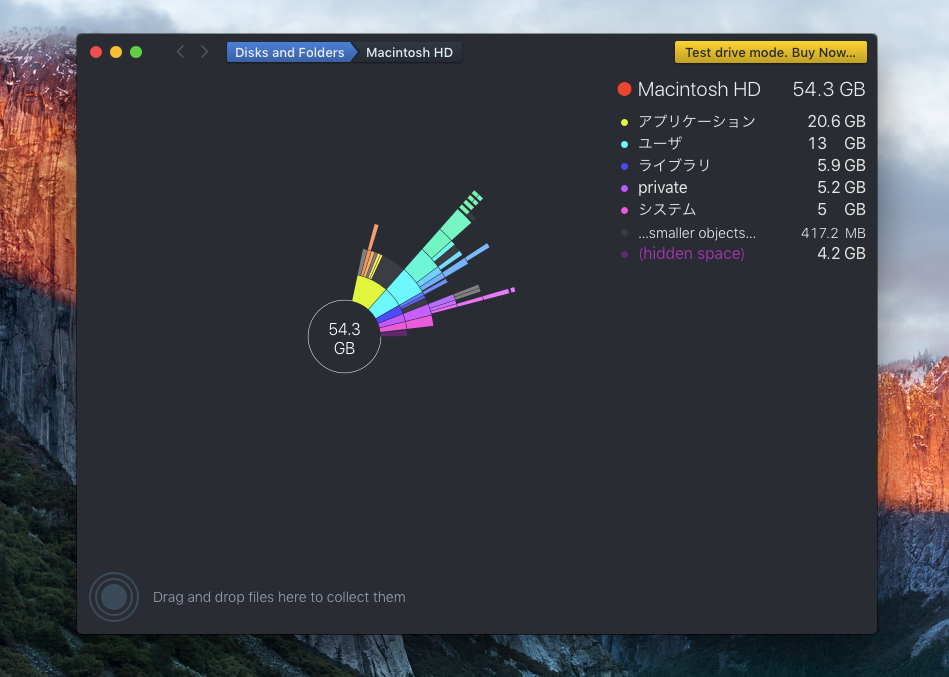The height and width of the screenshot is (677, 949).
Task: Open the システム folder entry
Action: pos(667,209)
